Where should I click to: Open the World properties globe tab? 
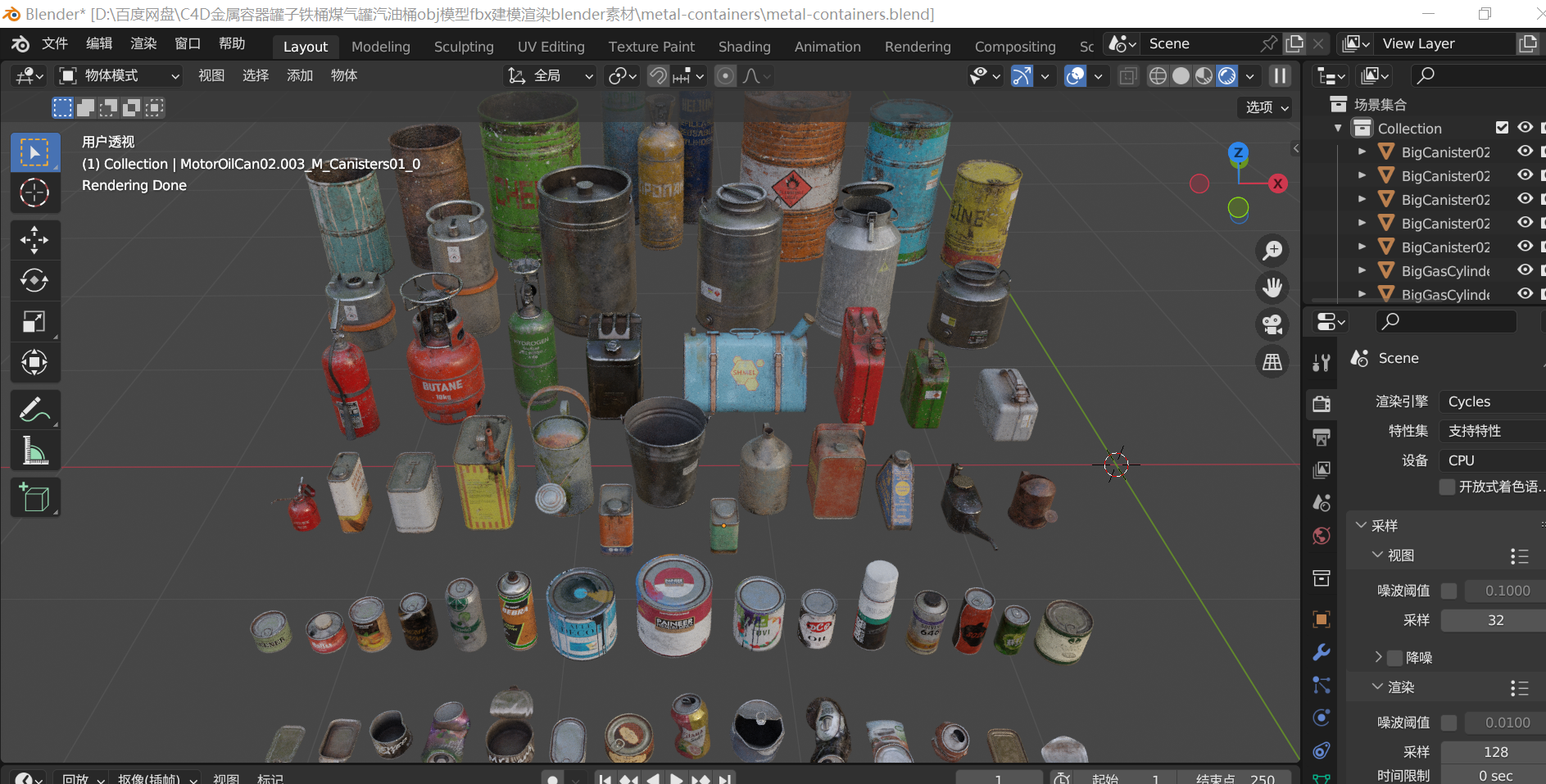1321,536
